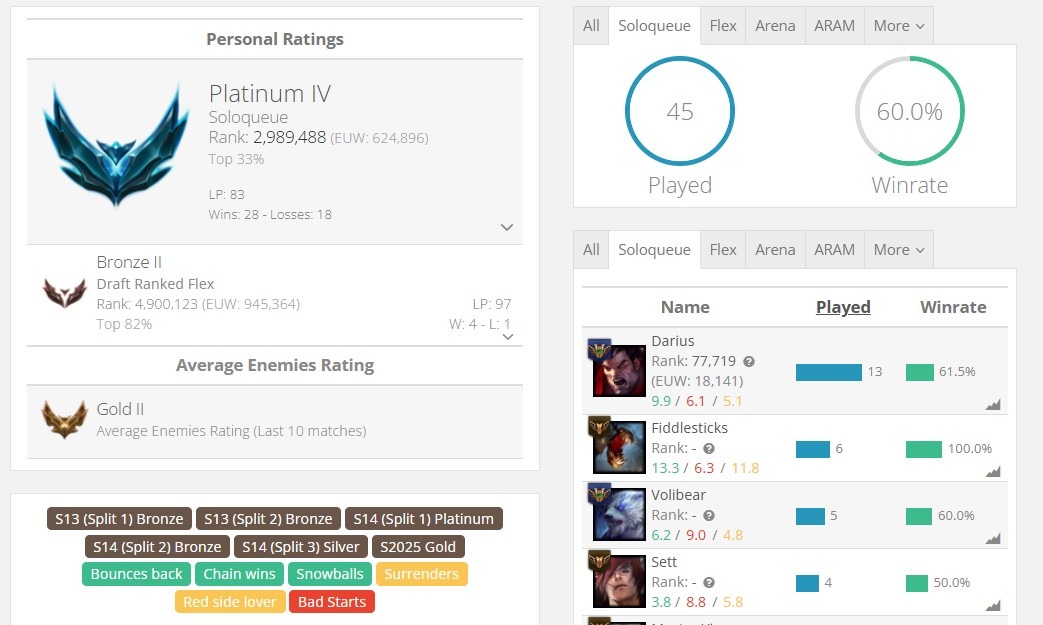Click Sett mastery badge icon
Image resolution: width=1043 pixels, height=625 pixels.
point(599,561)
